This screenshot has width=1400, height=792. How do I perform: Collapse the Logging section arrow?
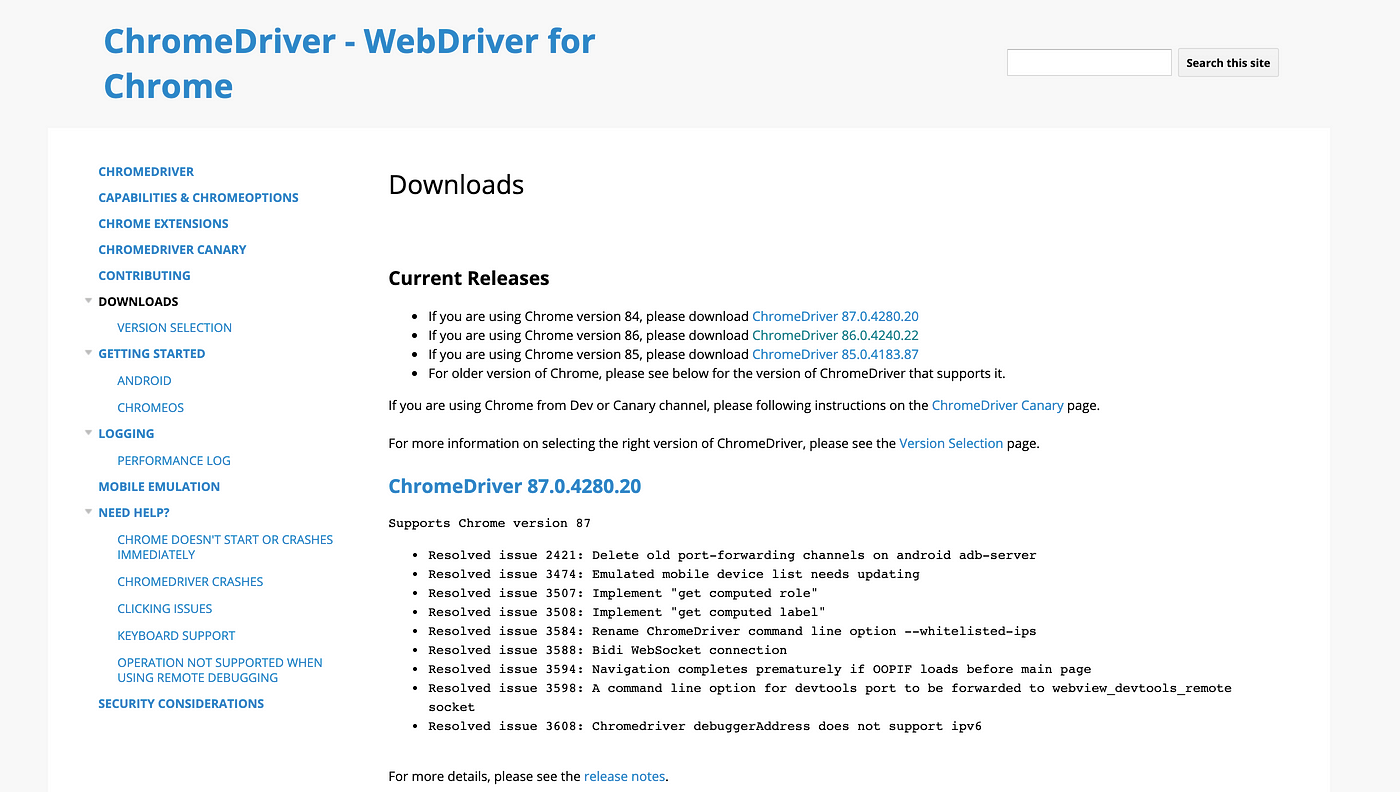(88, 433)
